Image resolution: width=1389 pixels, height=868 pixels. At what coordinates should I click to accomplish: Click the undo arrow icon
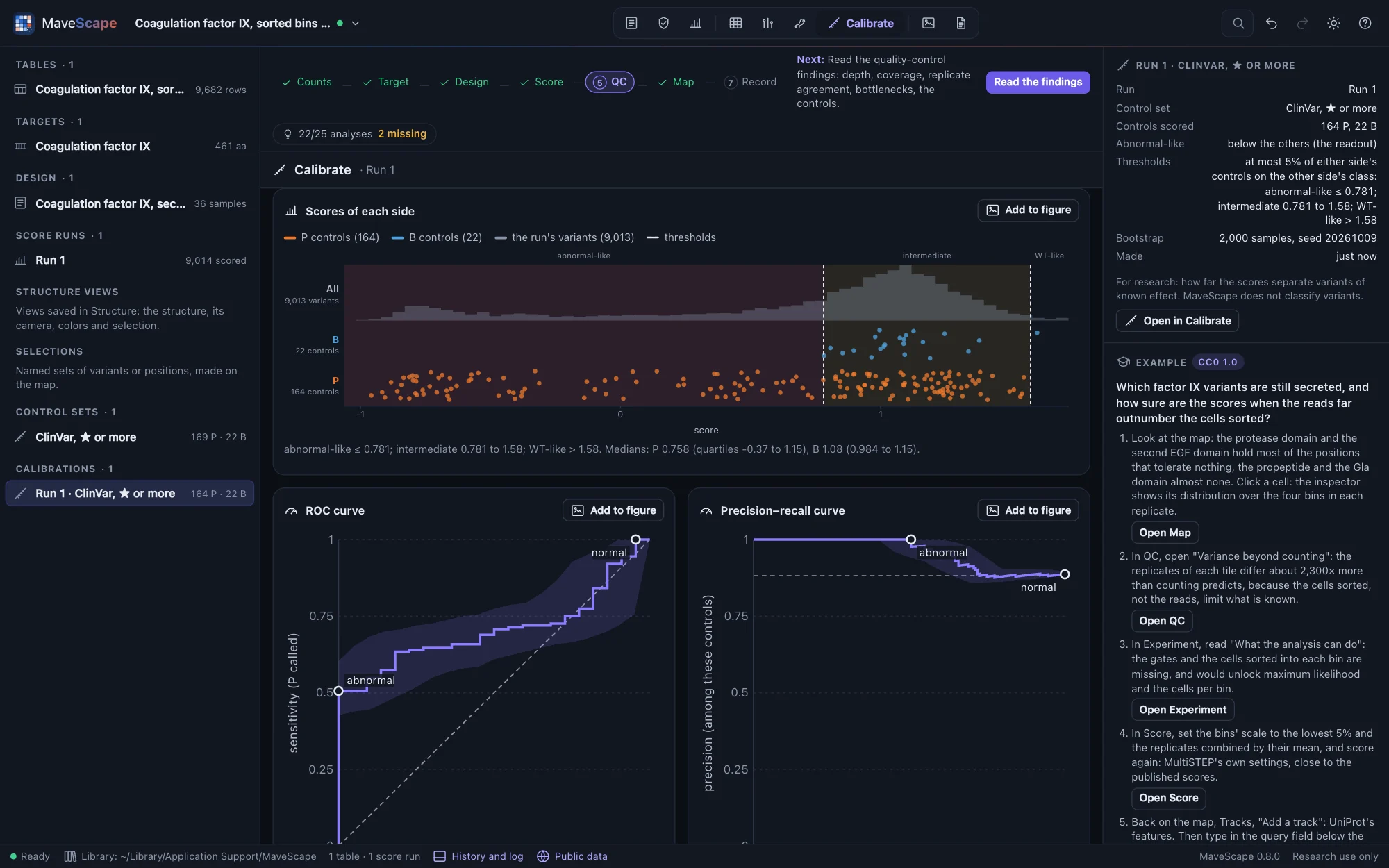click(x=1271, y=23)
